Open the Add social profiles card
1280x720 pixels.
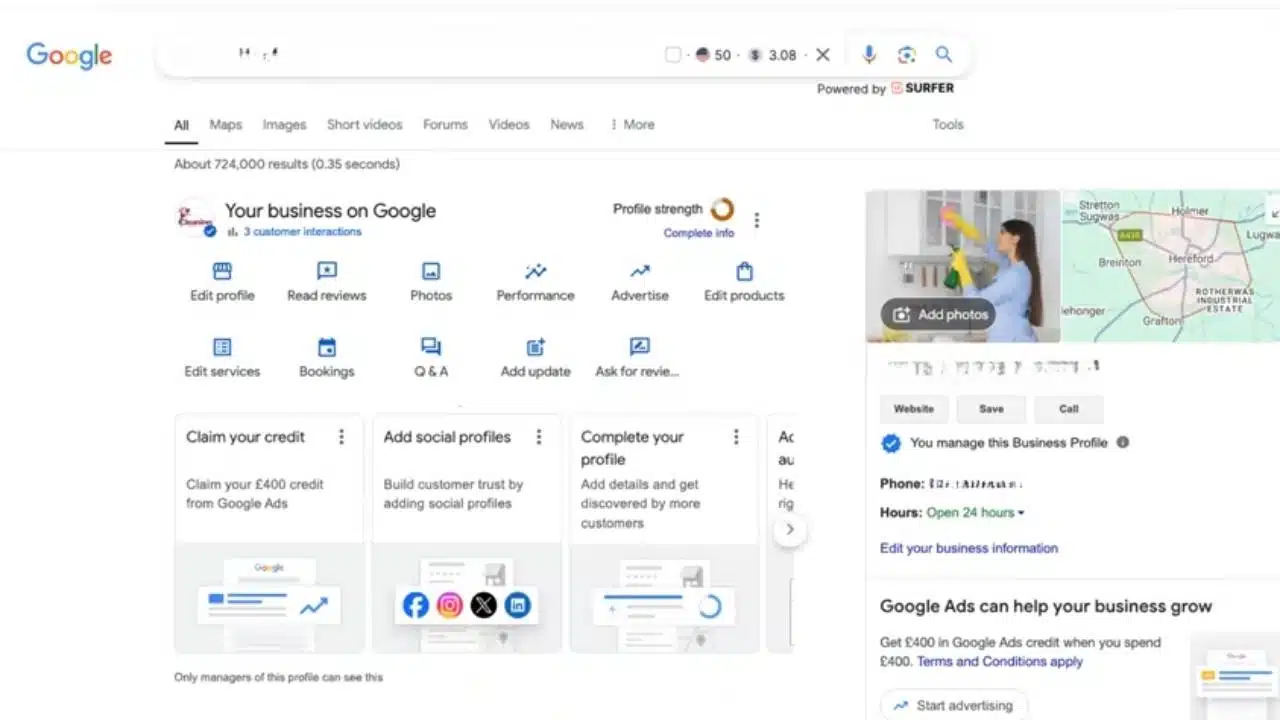467,533
